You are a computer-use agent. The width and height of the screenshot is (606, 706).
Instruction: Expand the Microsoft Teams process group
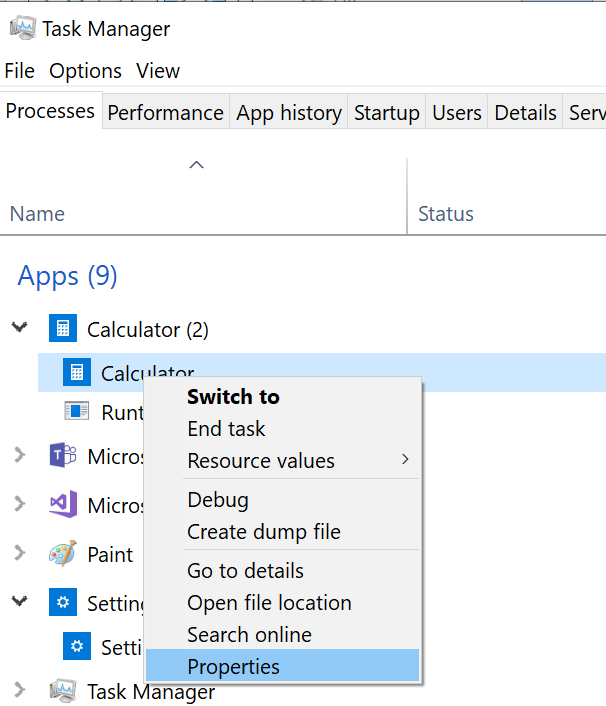point(19,455)
